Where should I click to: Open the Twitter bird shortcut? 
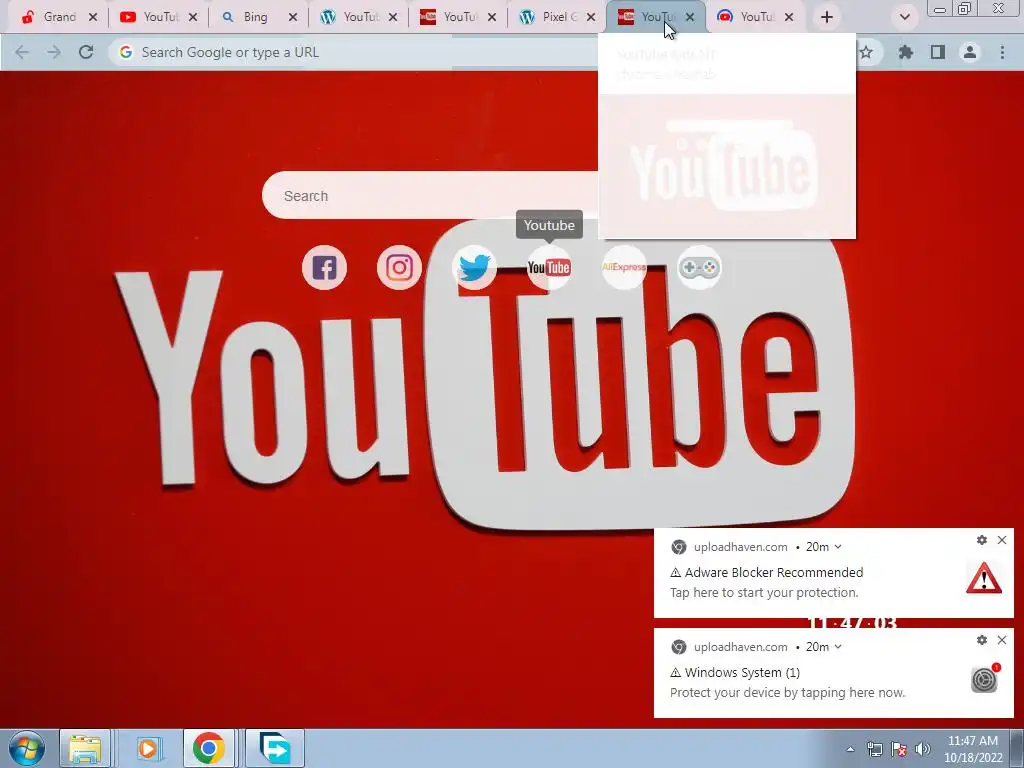[x=474, y=267]
